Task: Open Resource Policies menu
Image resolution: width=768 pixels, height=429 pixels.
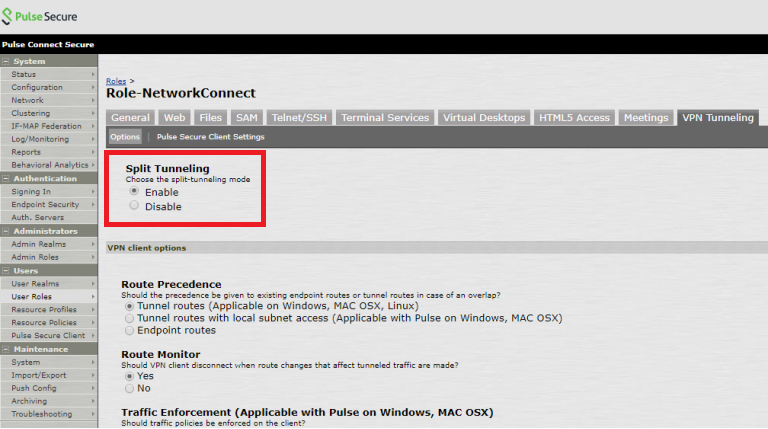Action: click(x=48, y=322)
